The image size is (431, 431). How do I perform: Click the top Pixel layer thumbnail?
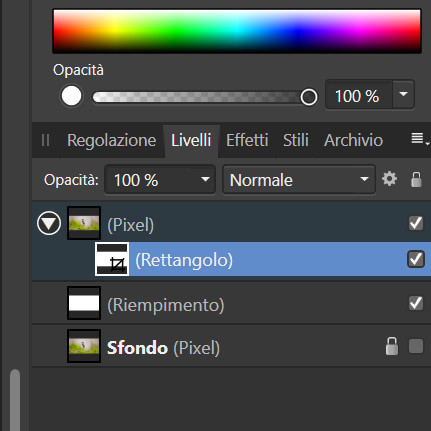(x=84, y=223)
